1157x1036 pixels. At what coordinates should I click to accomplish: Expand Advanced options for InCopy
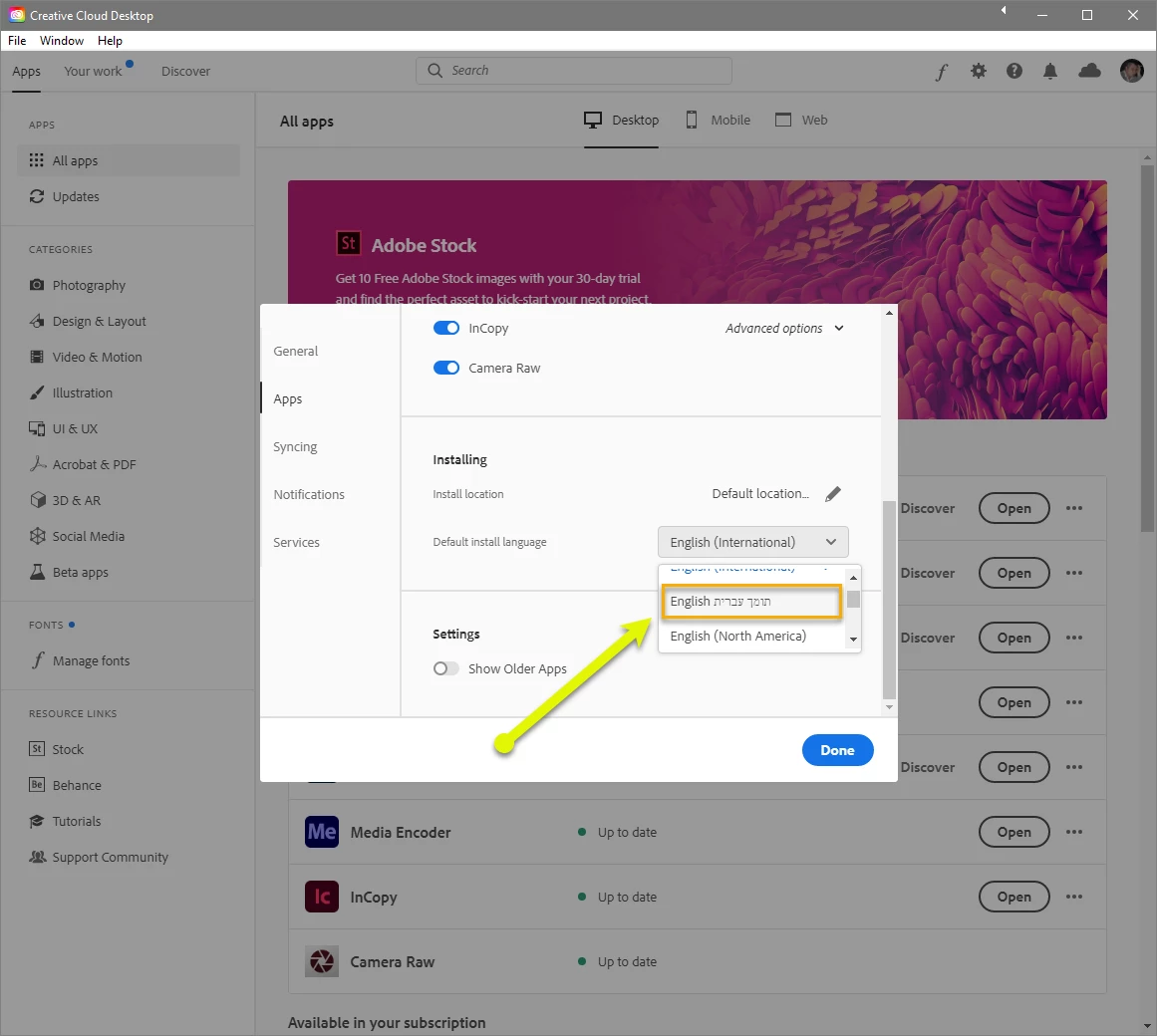(783, 328)
